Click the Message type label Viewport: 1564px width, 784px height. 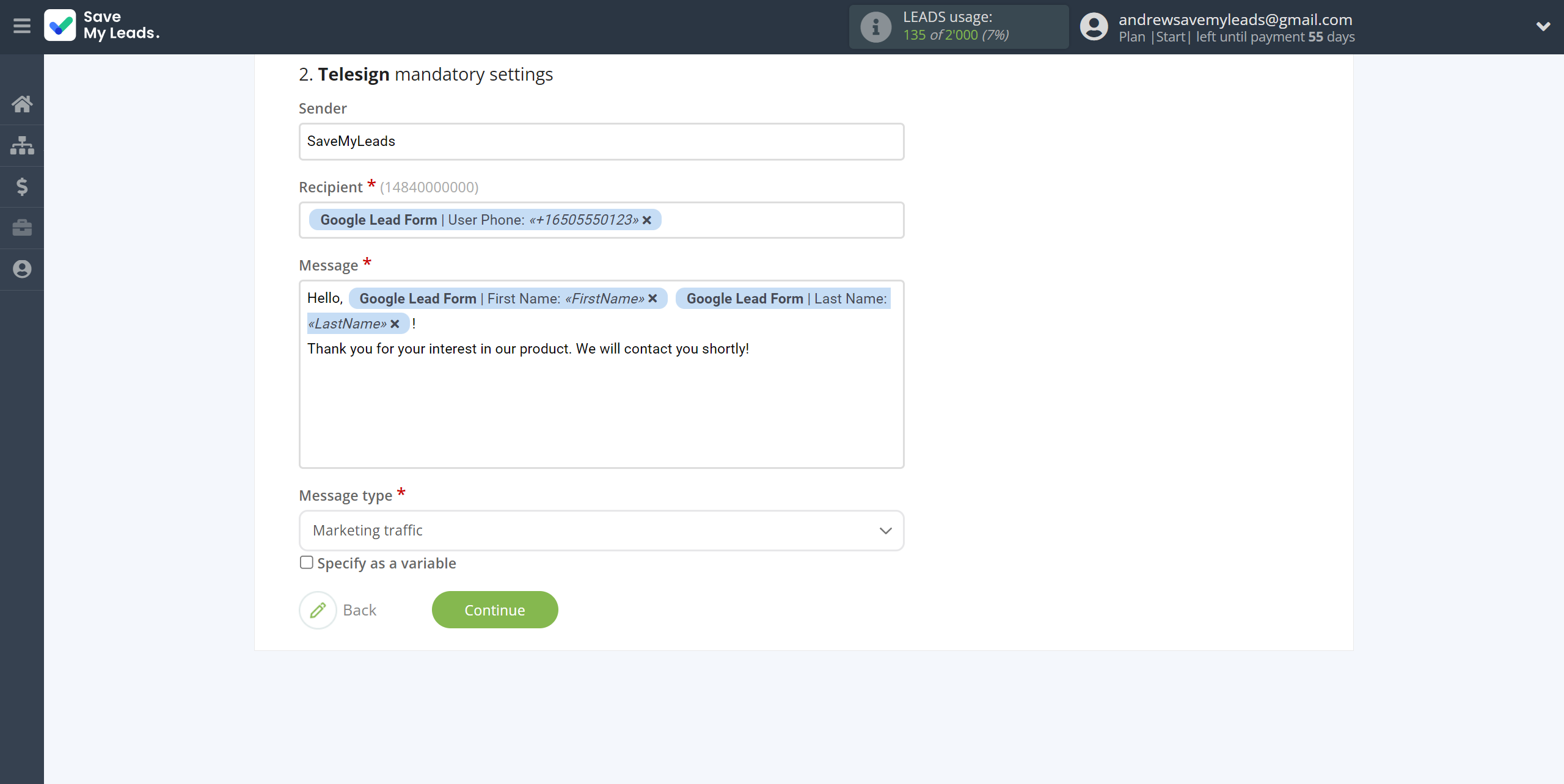[346, 496]
